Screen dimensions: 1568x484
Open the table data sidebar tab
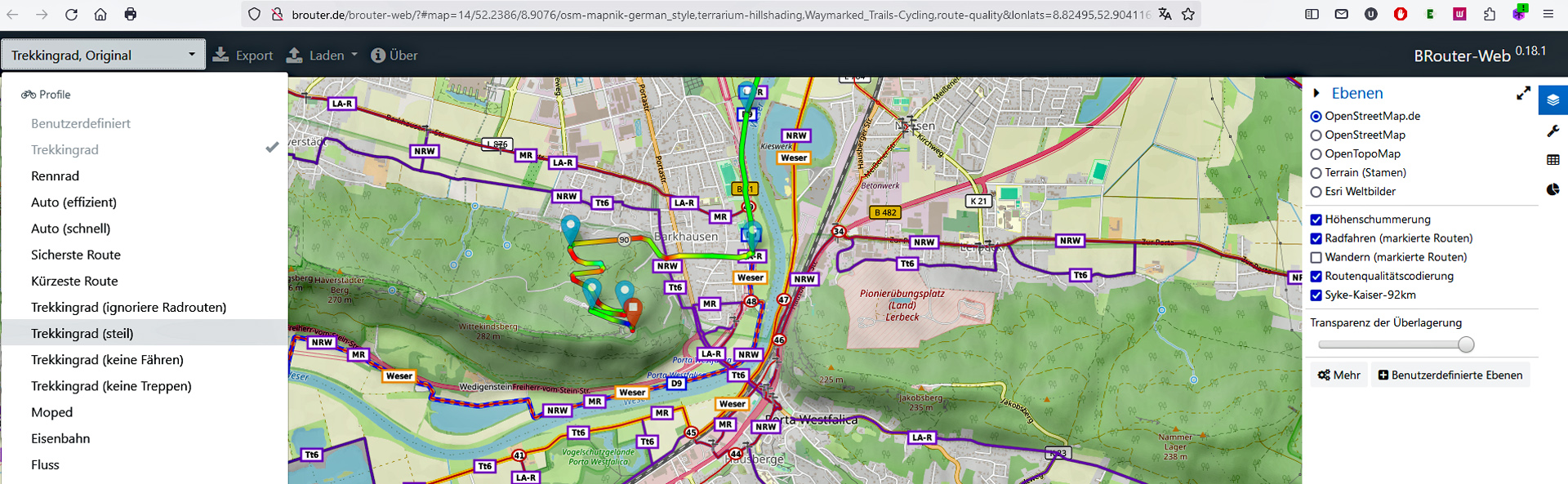click(1553, 160)
